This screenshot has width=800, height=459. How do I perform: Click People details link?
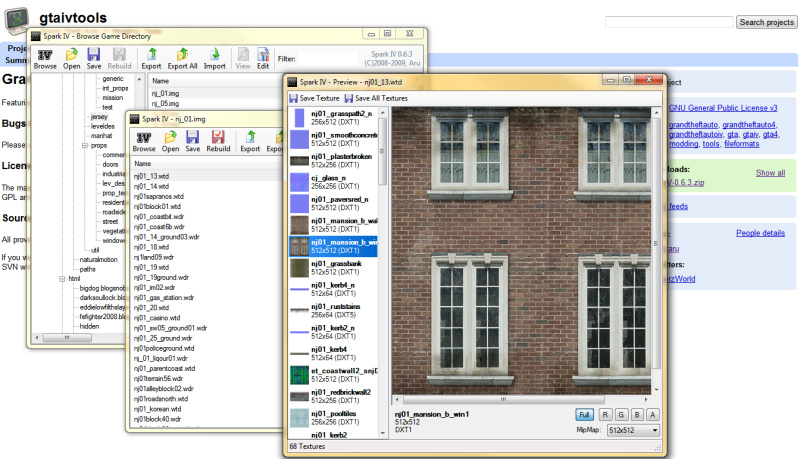(760, 233)
